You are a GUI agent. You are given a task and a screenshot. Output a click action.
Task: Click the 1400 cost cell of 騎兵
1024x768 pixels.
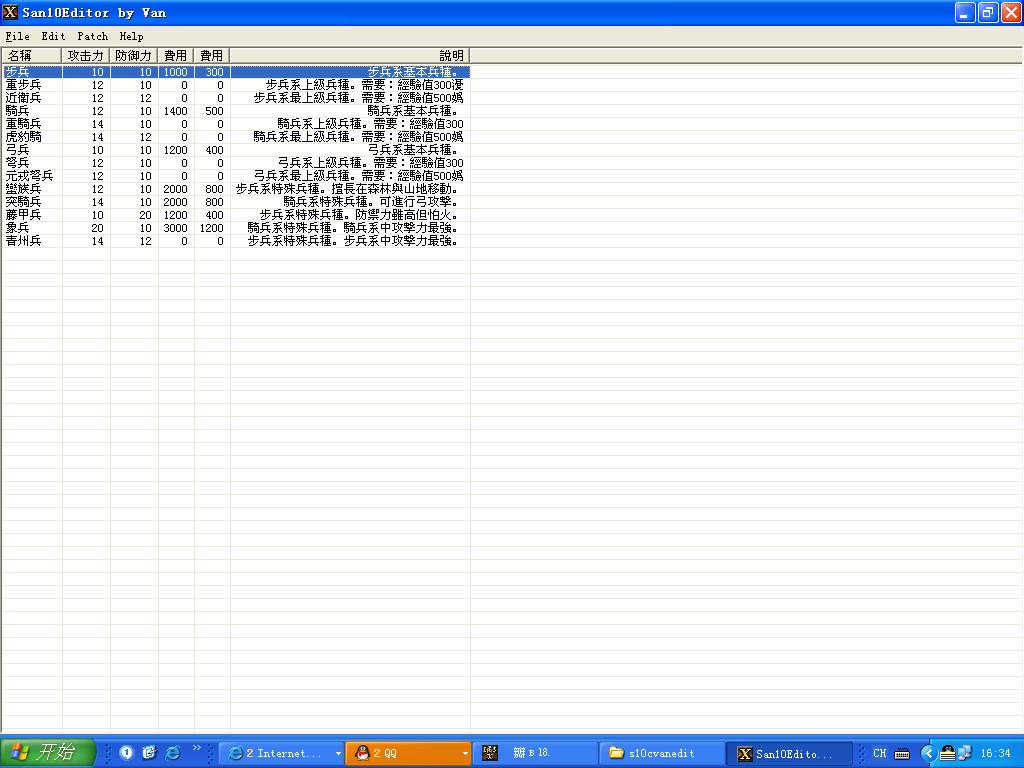click(x=176, y=111)
